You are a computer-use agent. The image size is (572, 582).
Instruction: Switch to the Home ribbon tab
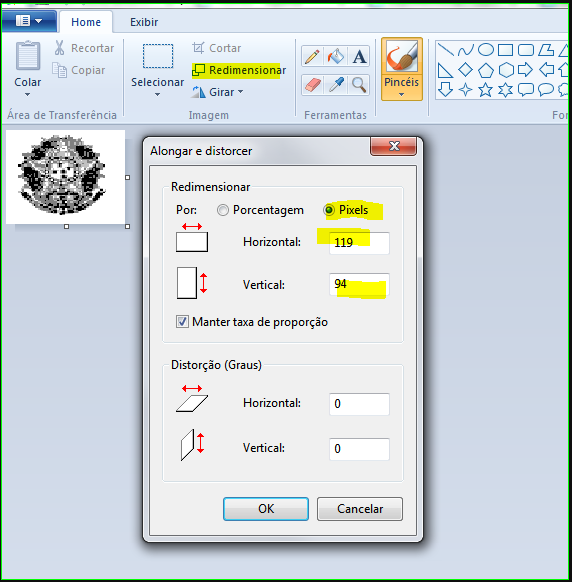[86, 22]
